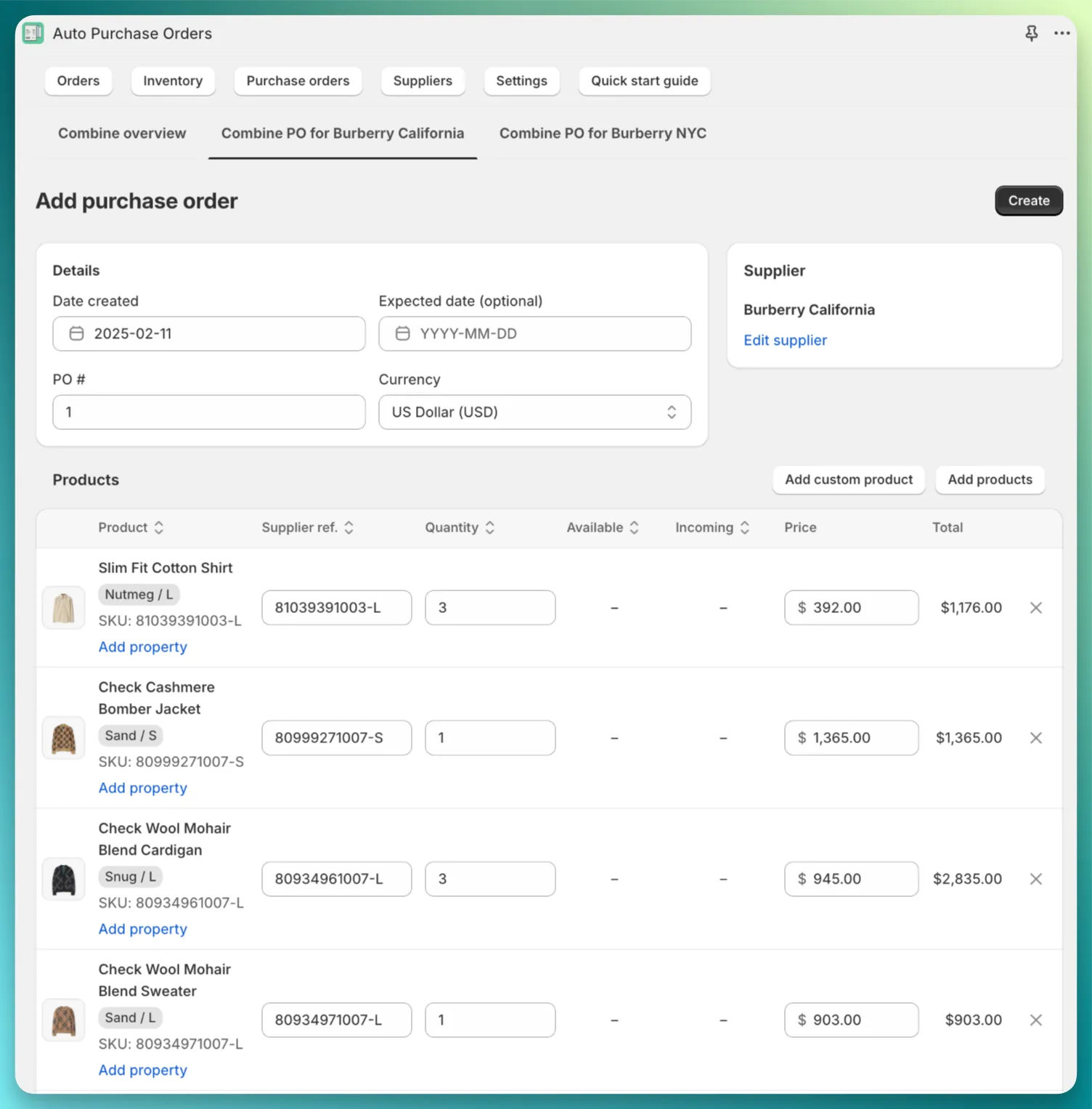
Task: Sort the table by Product column
Action: coord(131,527)
